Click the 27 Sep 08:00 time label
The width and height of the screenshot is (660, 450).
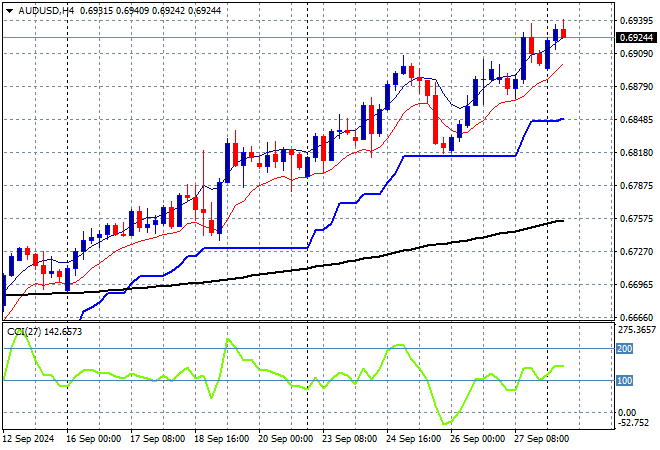(x=541, y=439)
